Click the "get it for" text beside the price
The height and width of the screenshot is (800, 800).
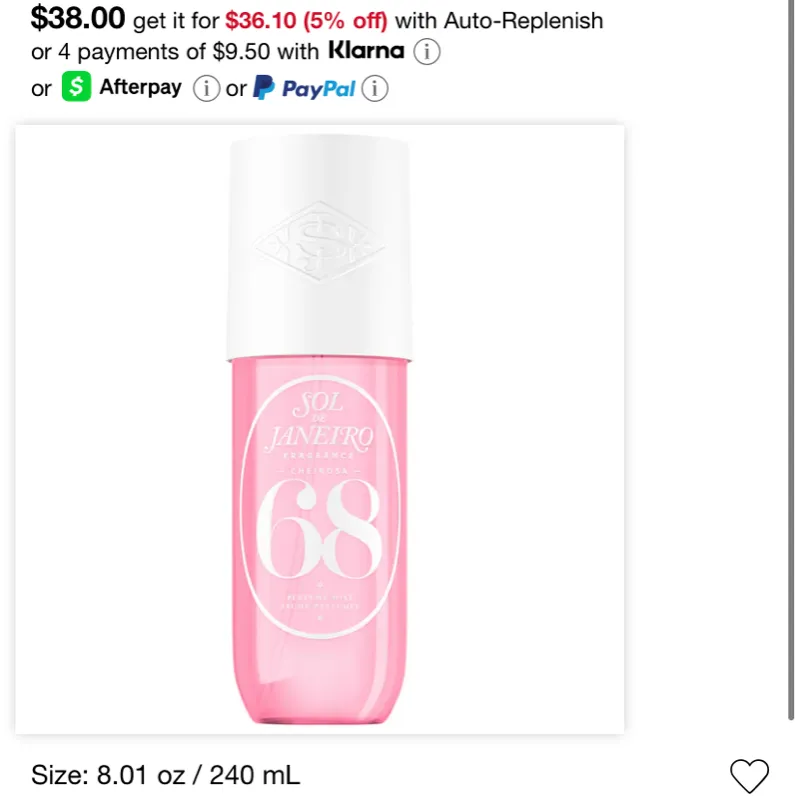(x=176, y=21)
